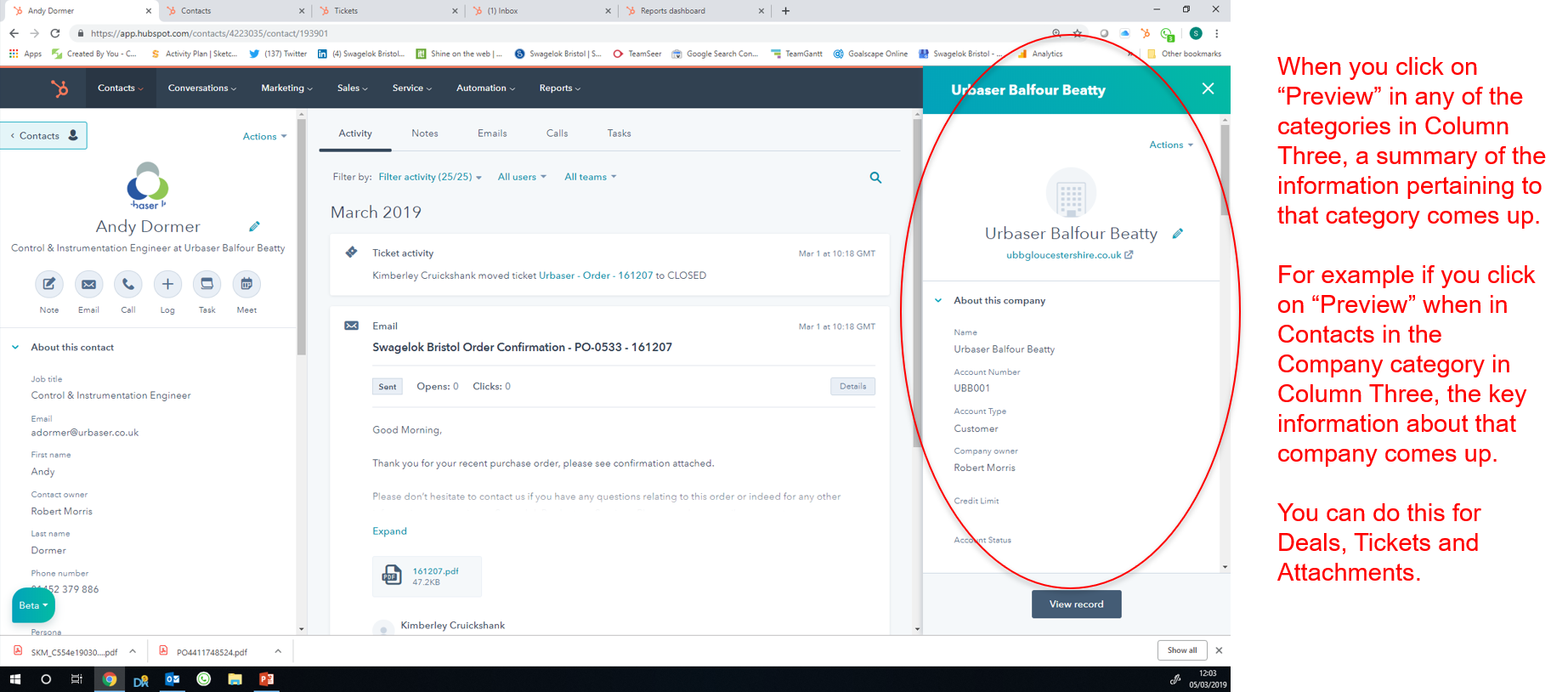Click the View record button
The height and width of the screenshot is (692, 1568).
click(1076, 604)
